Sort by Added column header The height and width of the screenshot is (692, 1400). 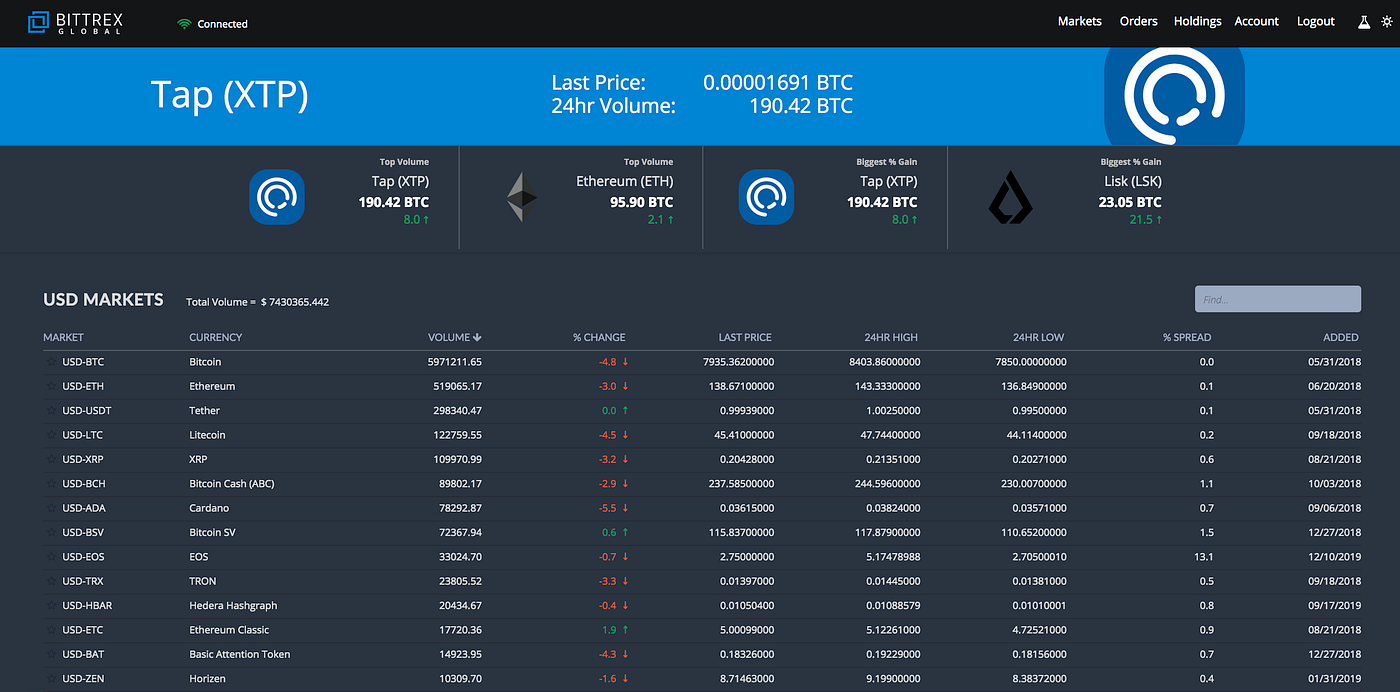tap(1341, 337)
